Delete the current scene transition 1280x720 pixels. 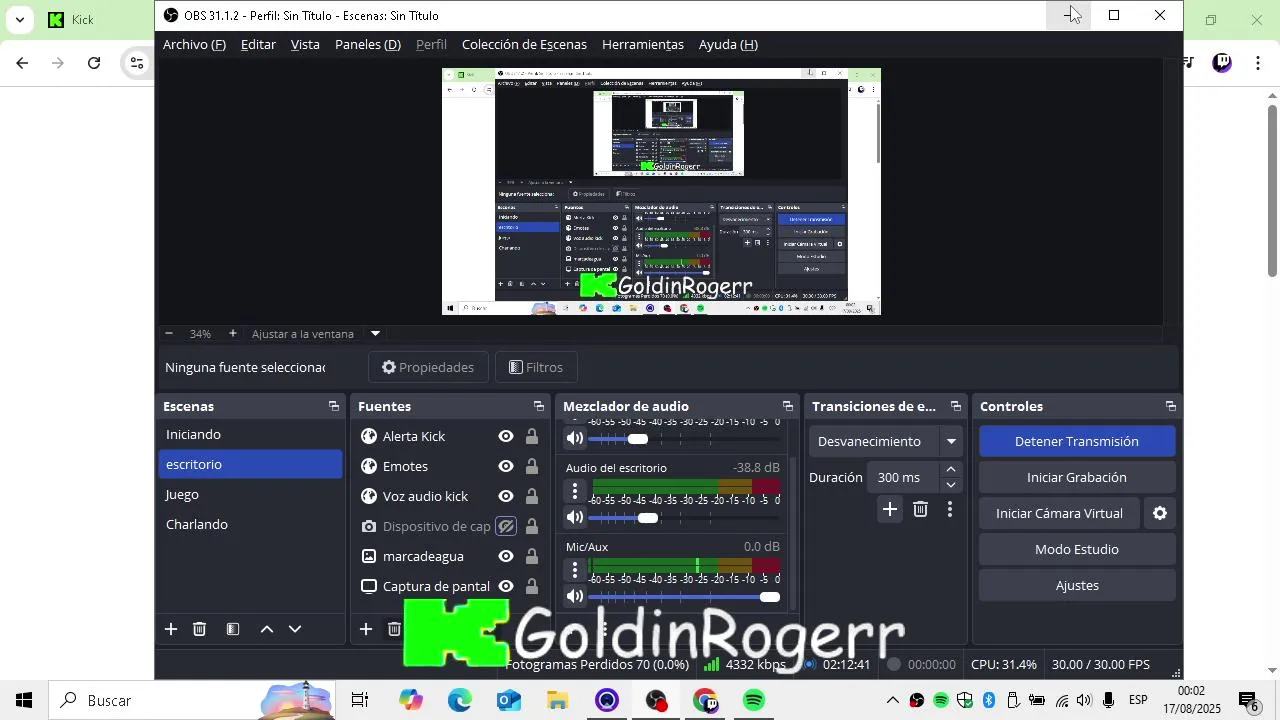point(920,509)
